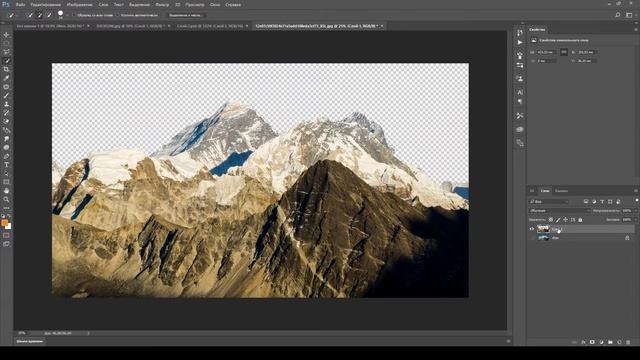Toggle lock position icon
640x360 pixels.
pos(565,220)
